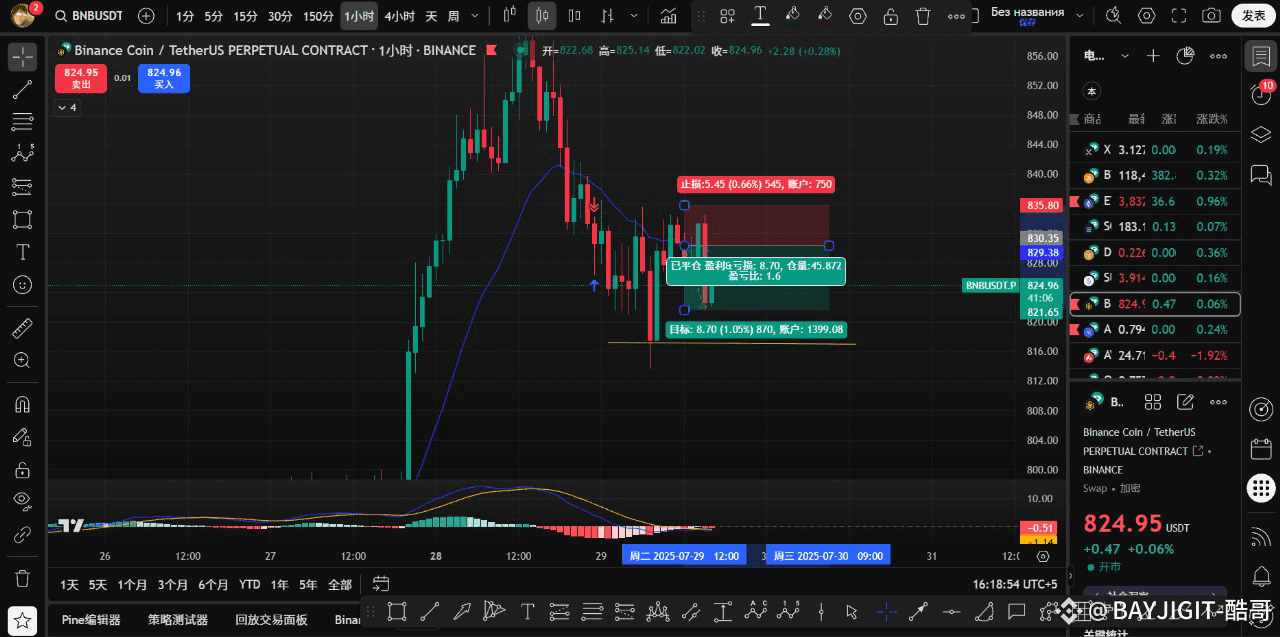Click the red 卖出 sell button
Screen dimensions: 1280x637
81,78
